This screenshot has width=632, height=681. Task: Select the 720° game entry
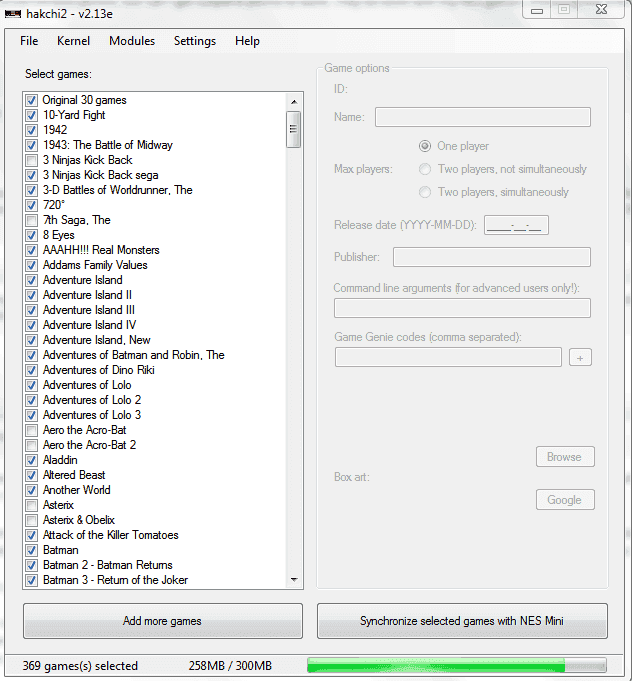[54, 205]
